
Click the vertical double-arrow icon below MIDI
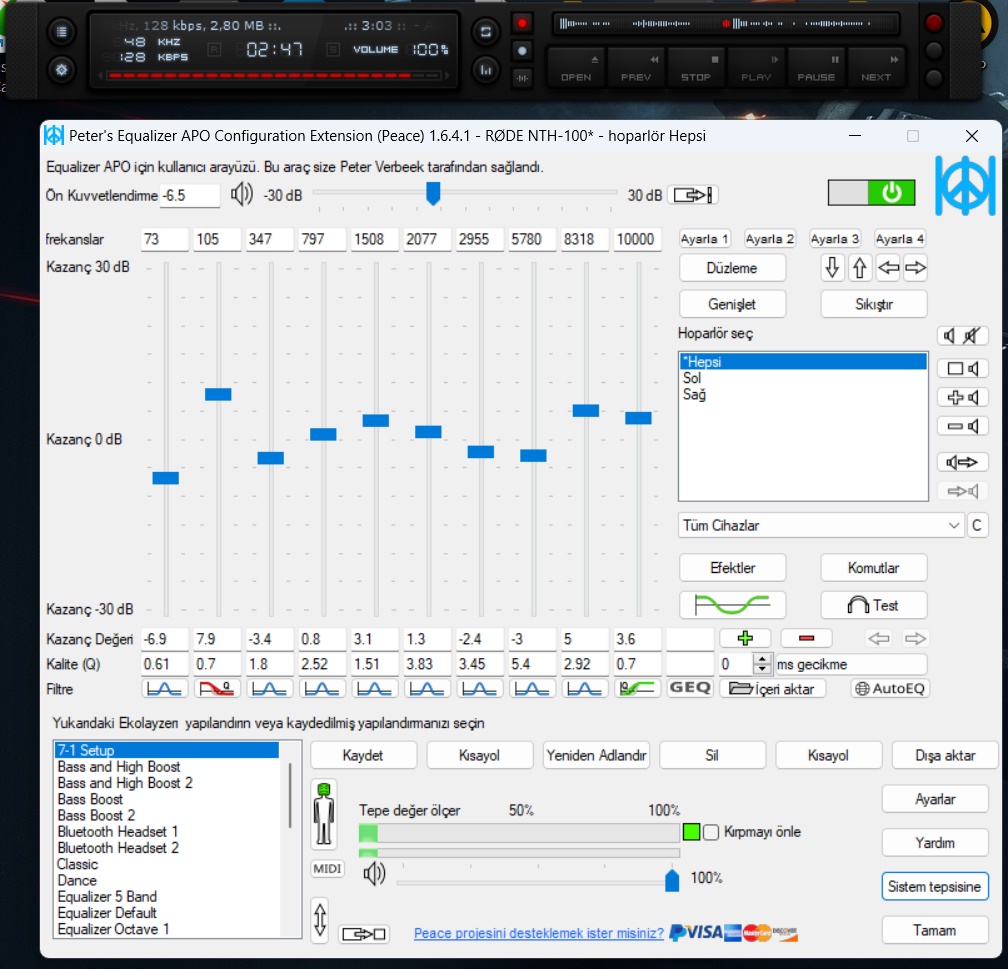point(320,920)
